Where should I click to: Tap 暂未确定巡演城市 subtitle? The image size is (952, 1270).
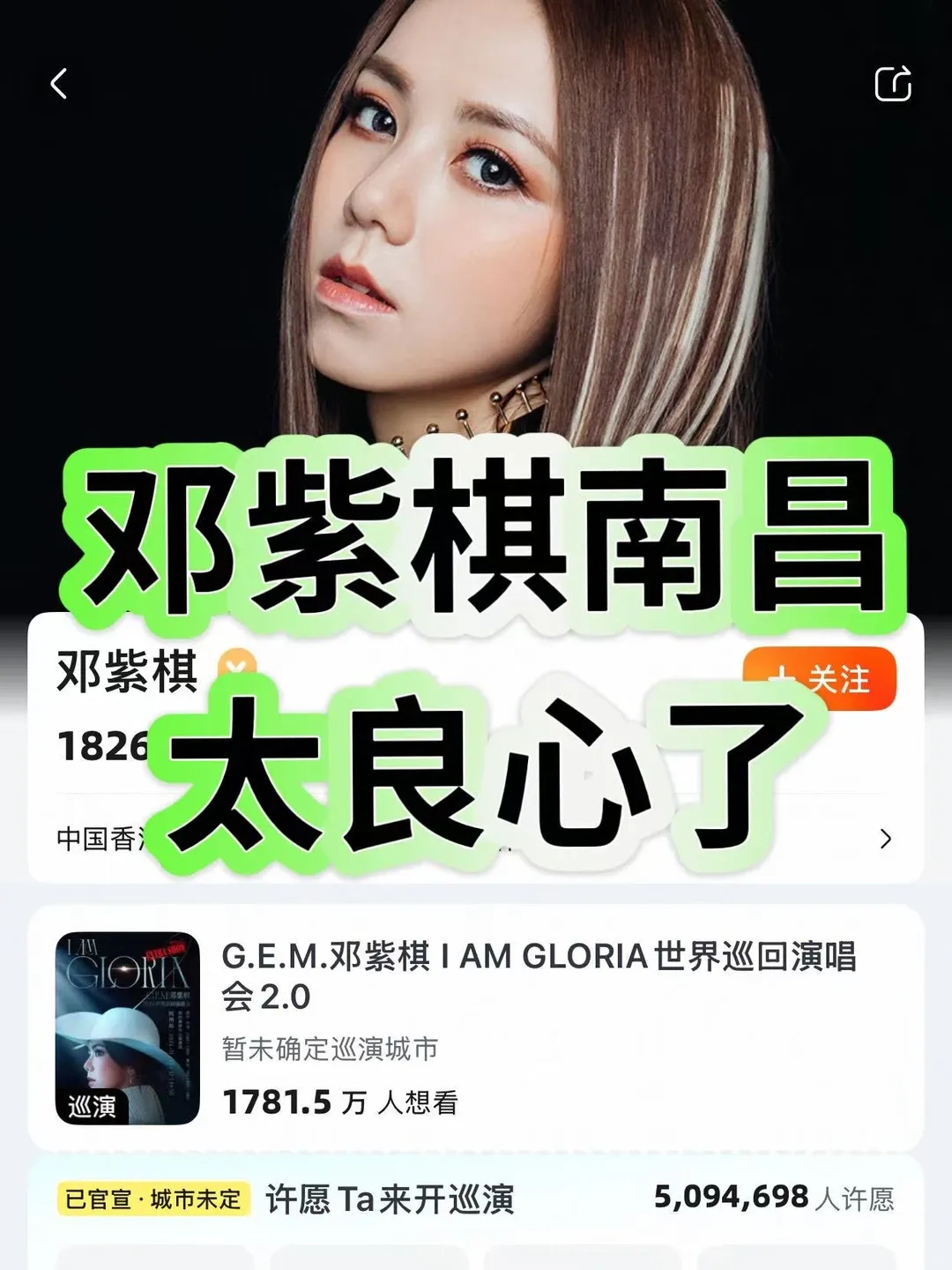(x=330, y=1049)
